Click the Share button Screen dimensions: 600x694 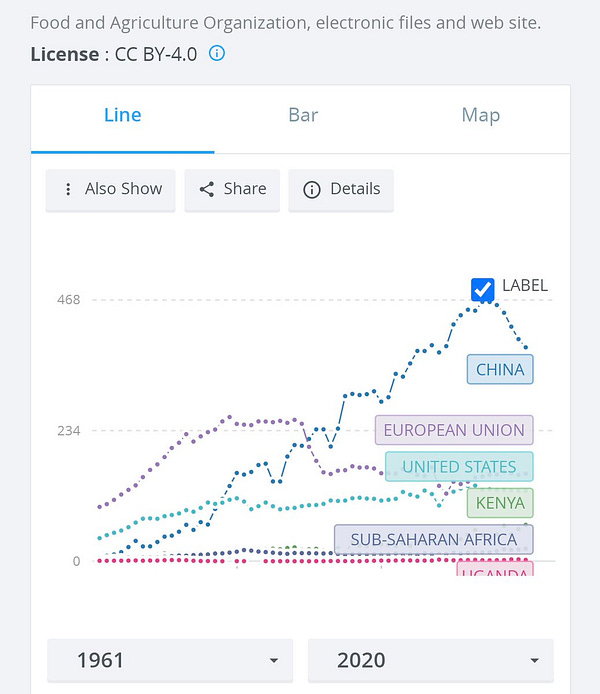[232, 189]
